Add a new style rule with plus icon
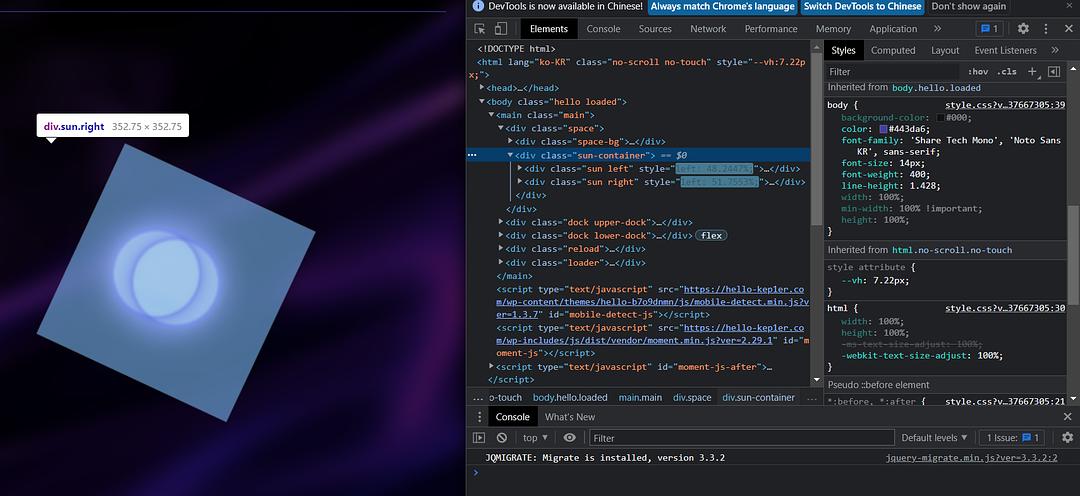 click(1032, 72)
